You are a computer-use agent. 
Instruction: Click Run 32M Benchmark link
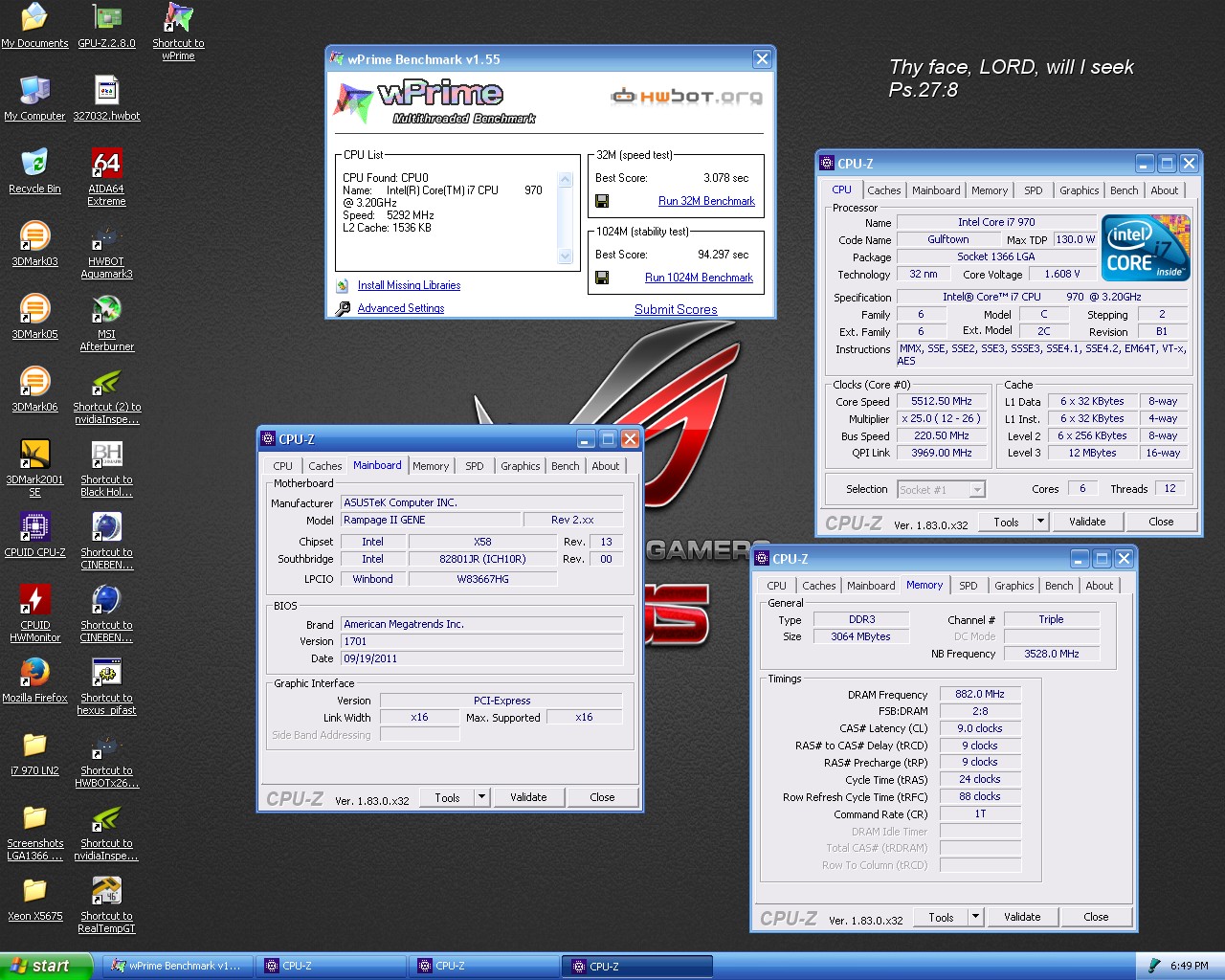(706, 201)
